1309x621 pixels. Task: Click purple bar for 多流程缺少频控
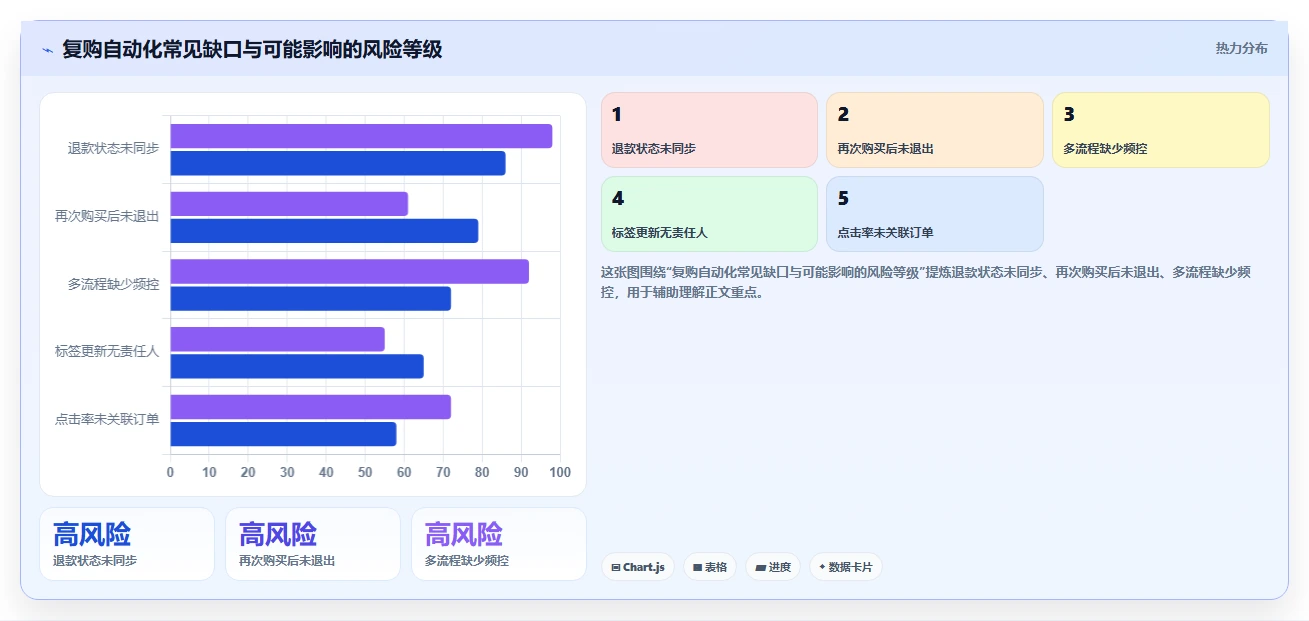point(350,271)
